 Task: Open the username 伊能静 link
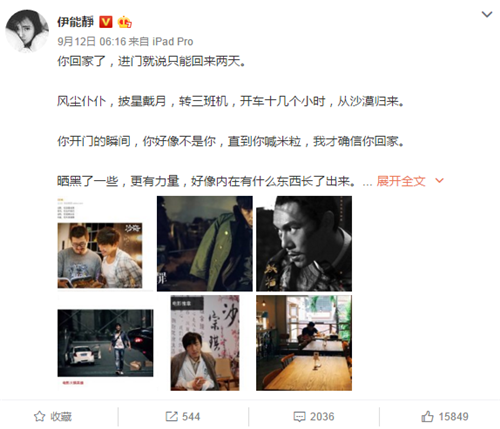tap(76, 22)
